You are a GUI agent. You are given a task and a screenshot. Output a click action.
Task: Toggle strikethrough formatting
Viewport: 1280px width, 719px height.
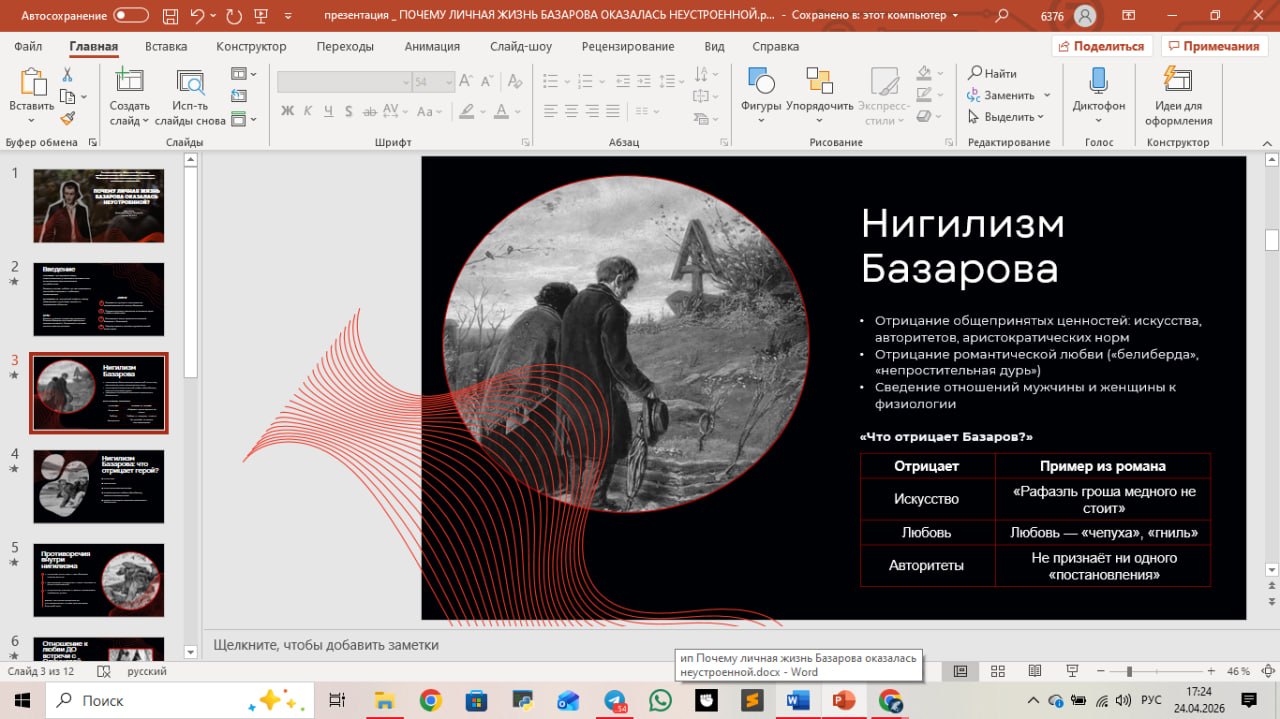pos(372,111)
